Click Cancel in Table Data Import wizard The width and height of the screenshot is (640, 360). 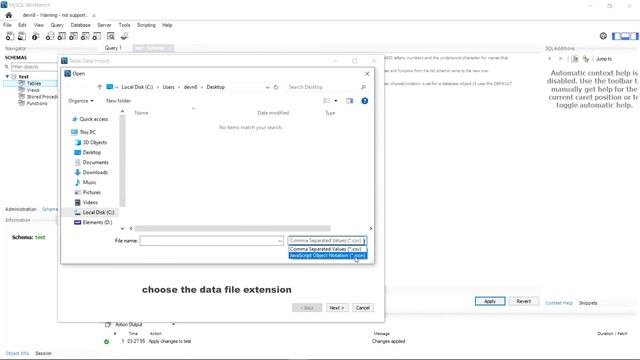point(362,308)
